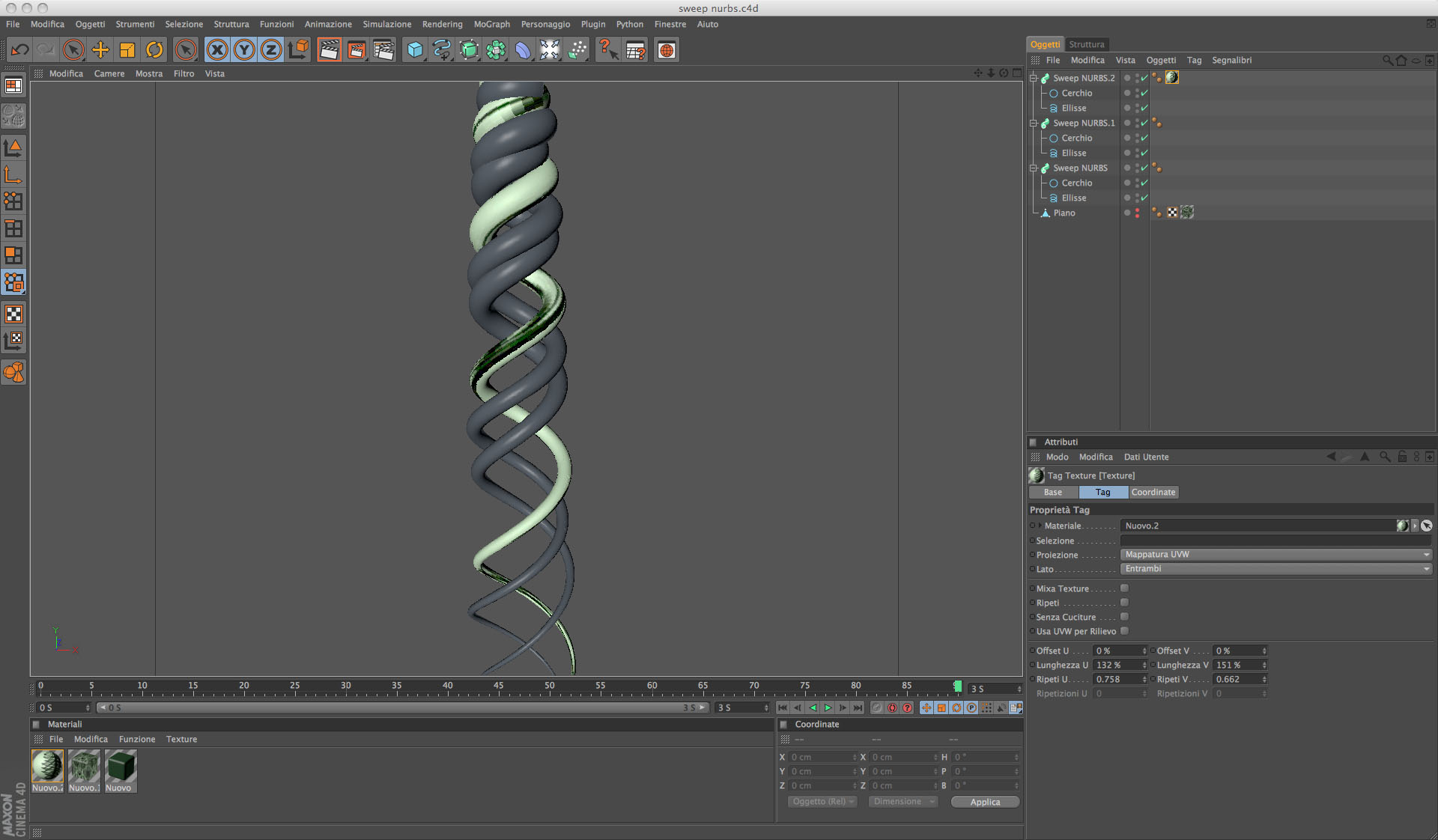
Task: Click the Undo arrow icon
Action: tap(20, 50)
